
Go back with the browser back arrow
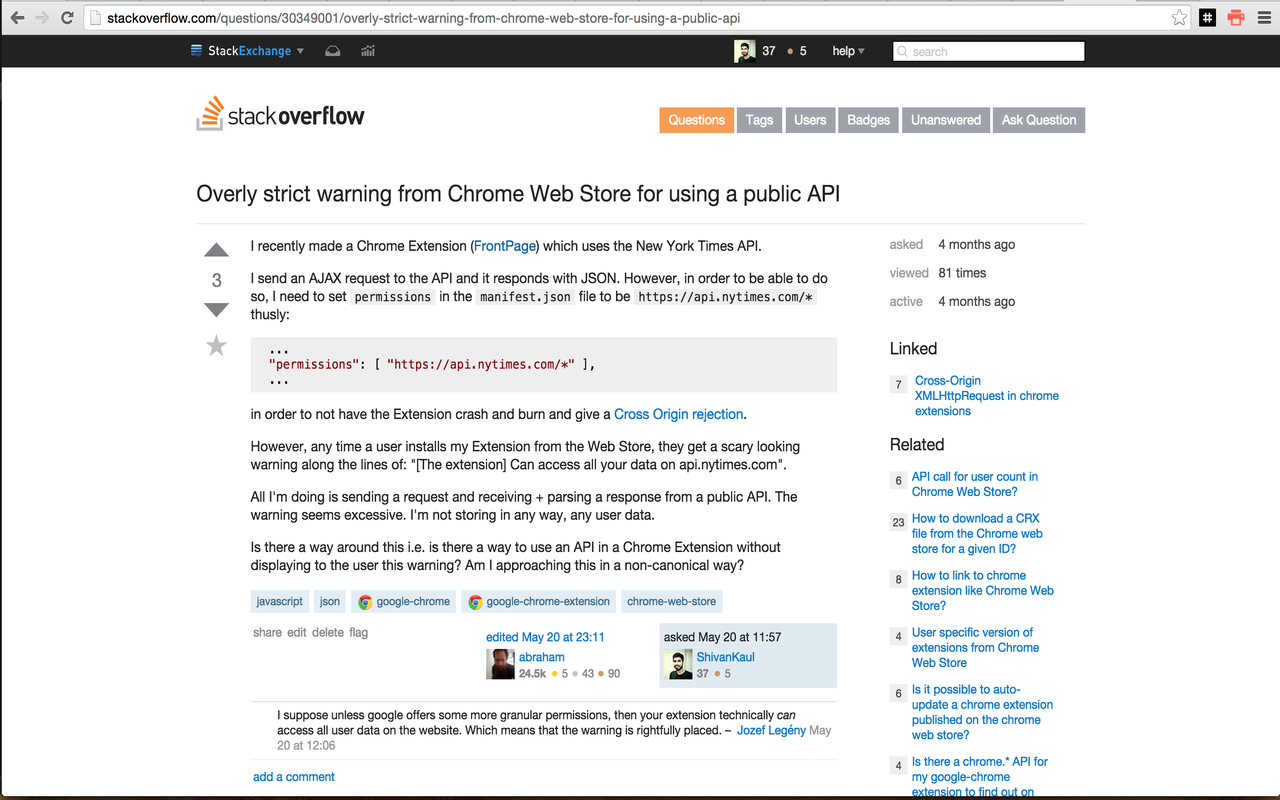point(17,17)
